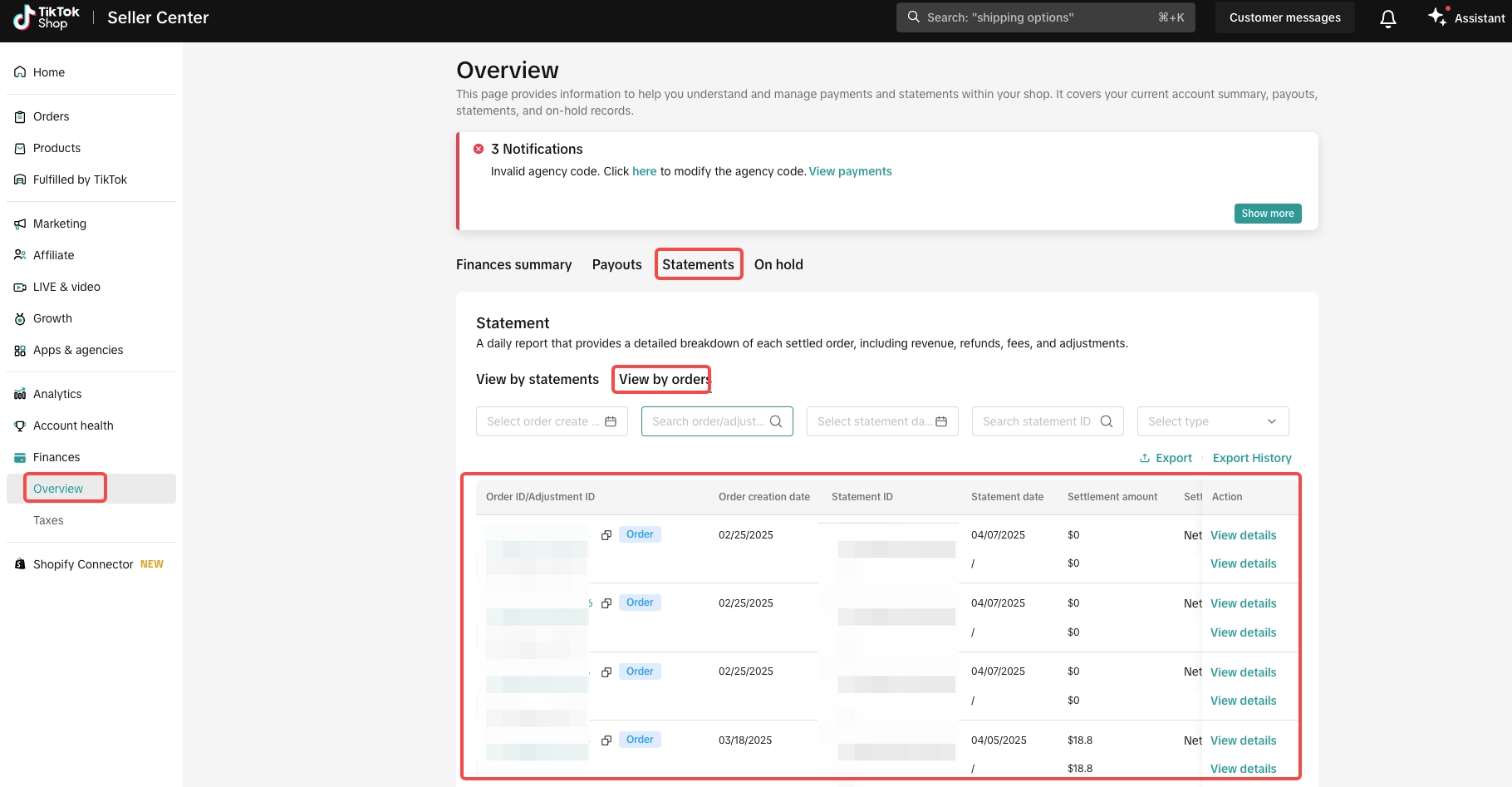Viewport: 1512px width, 787px height.
Task: Click the Marketing megaphone icon
Action: click(x=20, y=224)
